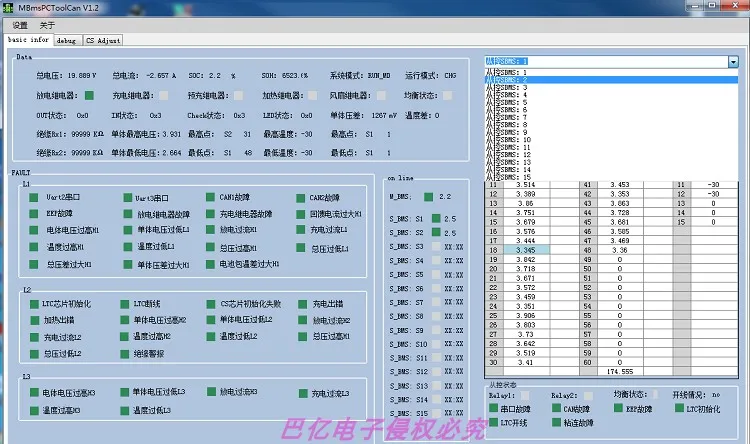
Task: Pick 从控SBMS: 10 from the list
Action: point(611,140)
